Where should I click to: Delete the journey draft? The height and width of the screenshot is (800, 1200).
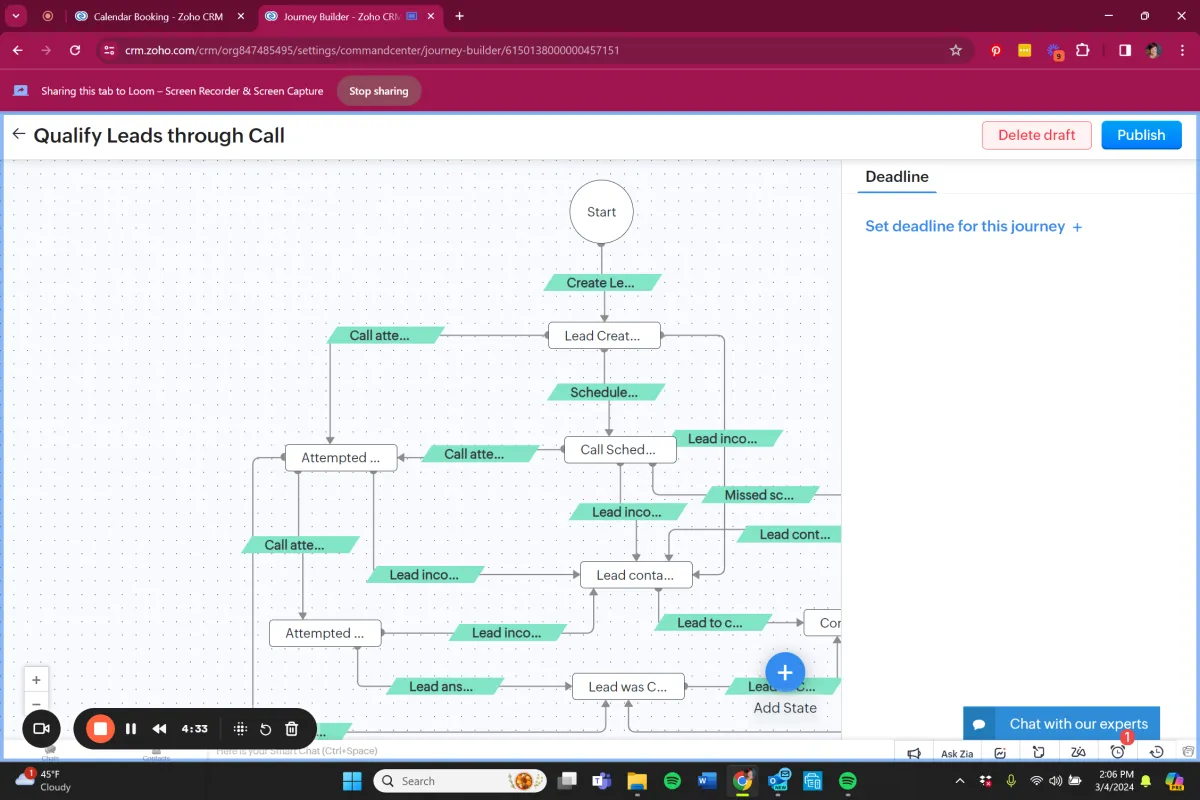pyautogui.click(x=1037, y=135)
